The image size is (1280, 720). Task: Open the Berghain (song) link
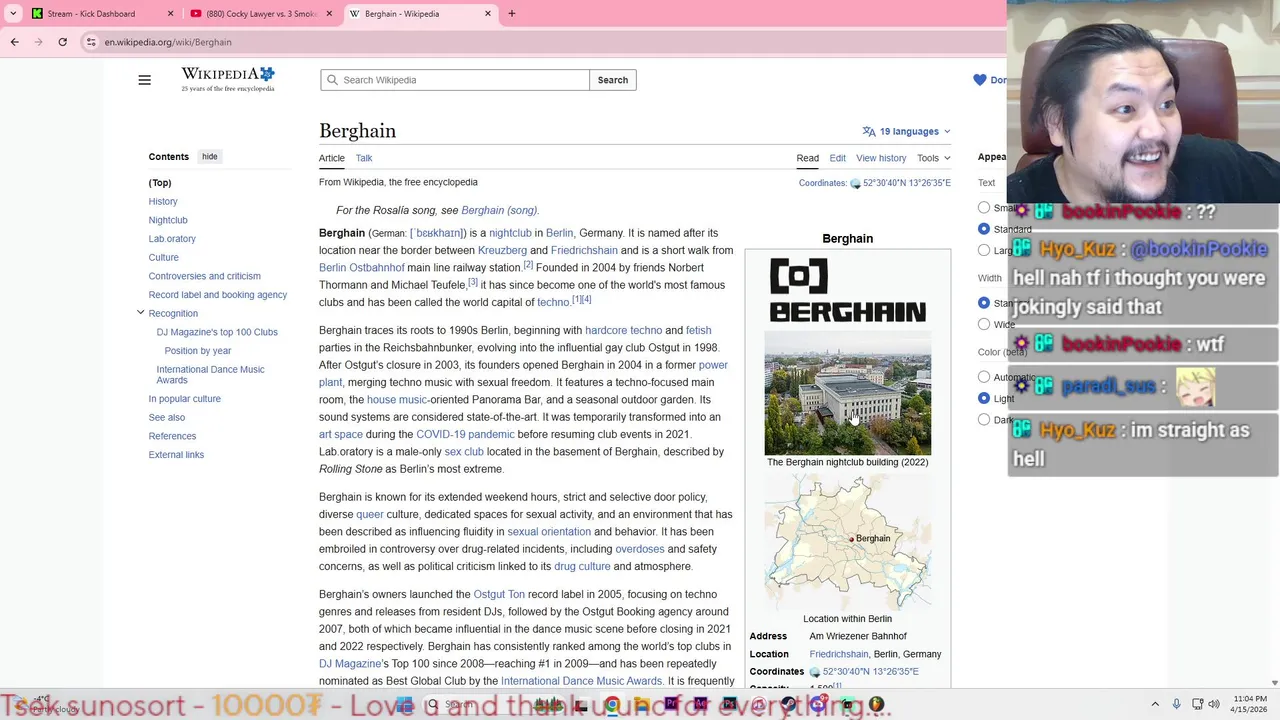click(x=499, y=210)
